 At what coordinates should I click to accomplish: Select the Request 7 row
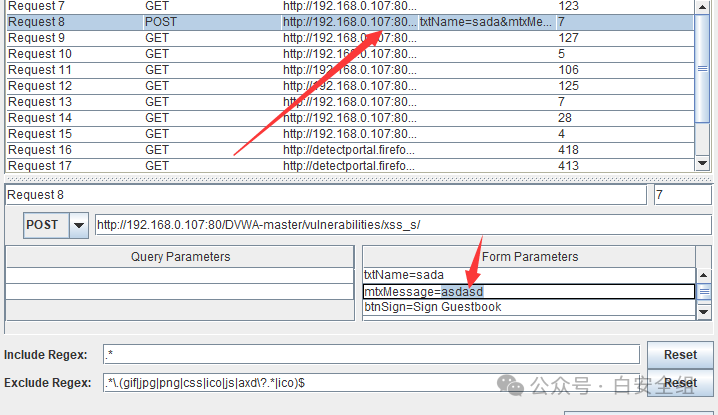coord(350,6)
